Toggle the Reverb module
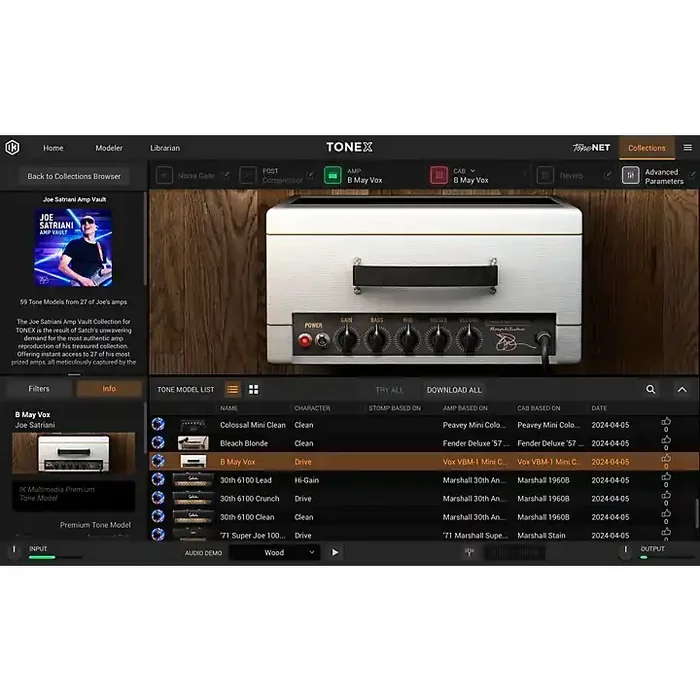The image size is (700, 700). click(x=545, y=175)
